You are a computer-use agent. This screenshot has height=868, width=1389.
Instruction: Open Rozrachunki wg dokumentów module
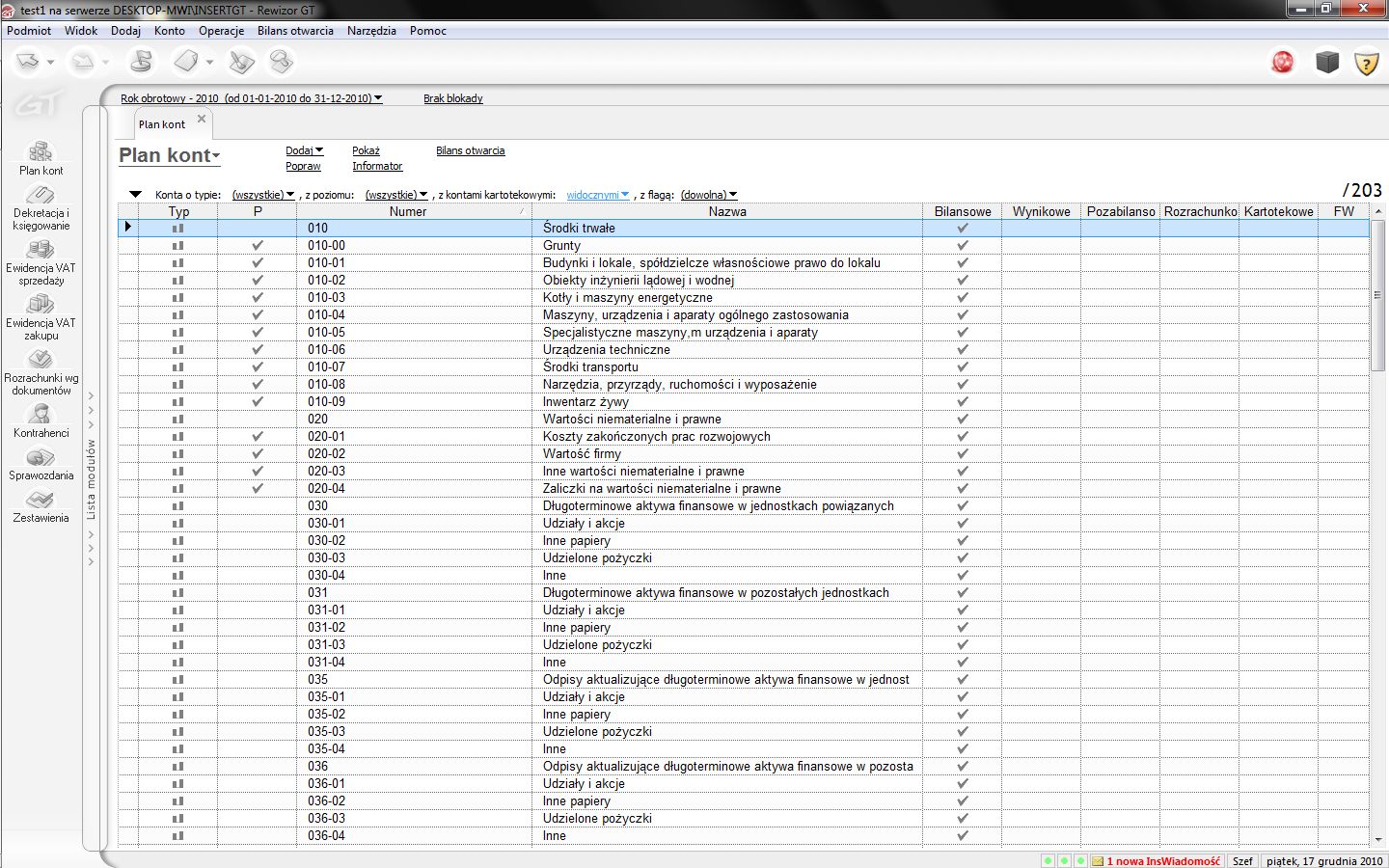pyautogui.click(x=41, y=373)
